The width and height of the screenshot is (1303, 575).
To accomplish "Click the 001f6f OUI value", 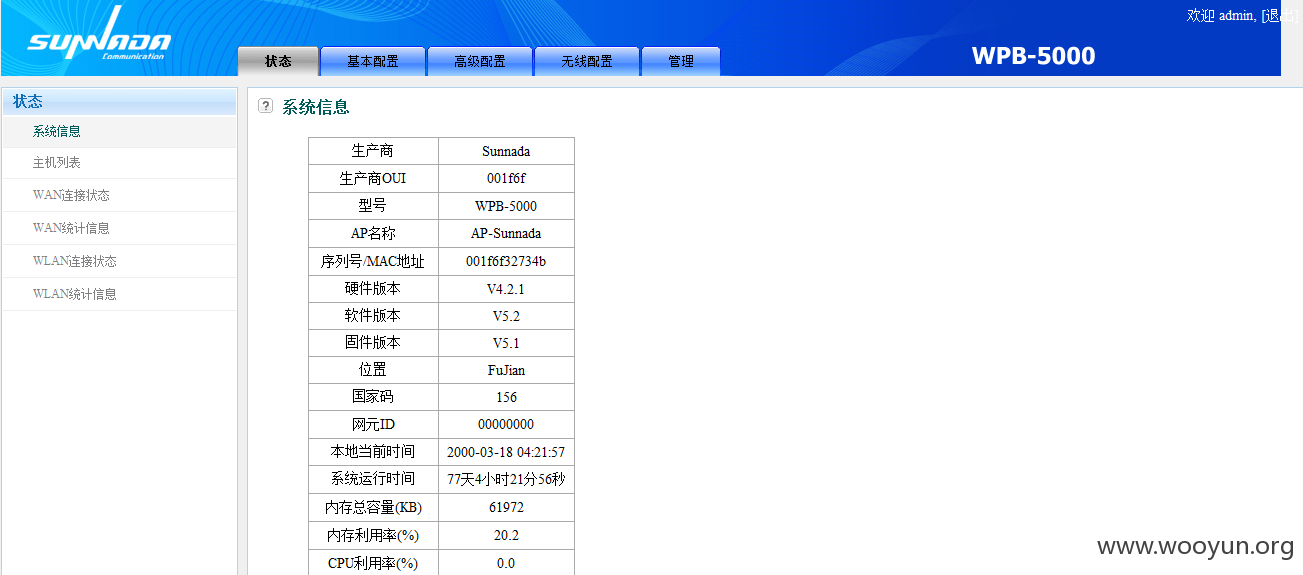I will pos(506,178).
